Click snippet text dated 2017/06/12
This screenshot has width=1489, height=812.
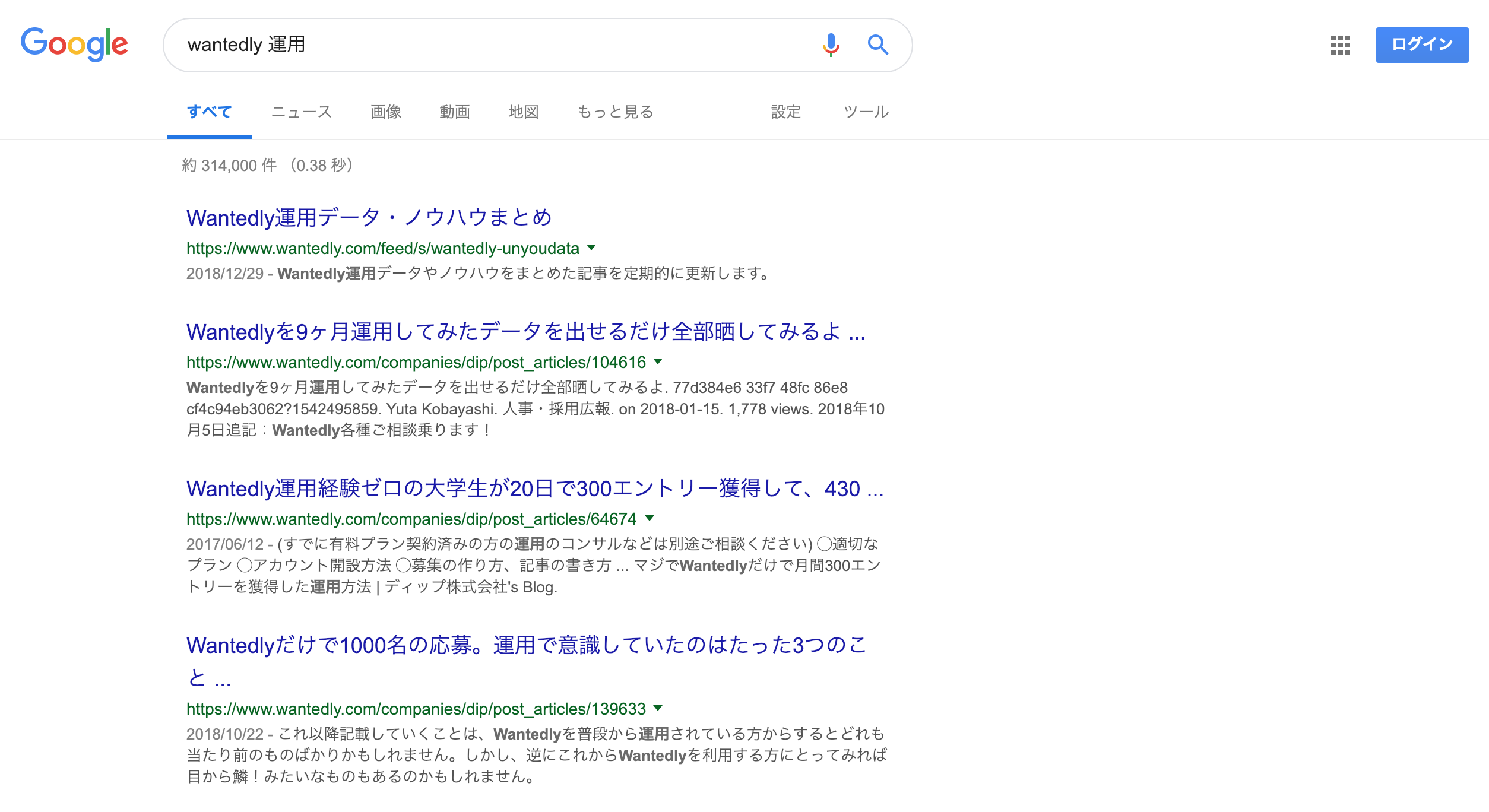click(533, 565)
